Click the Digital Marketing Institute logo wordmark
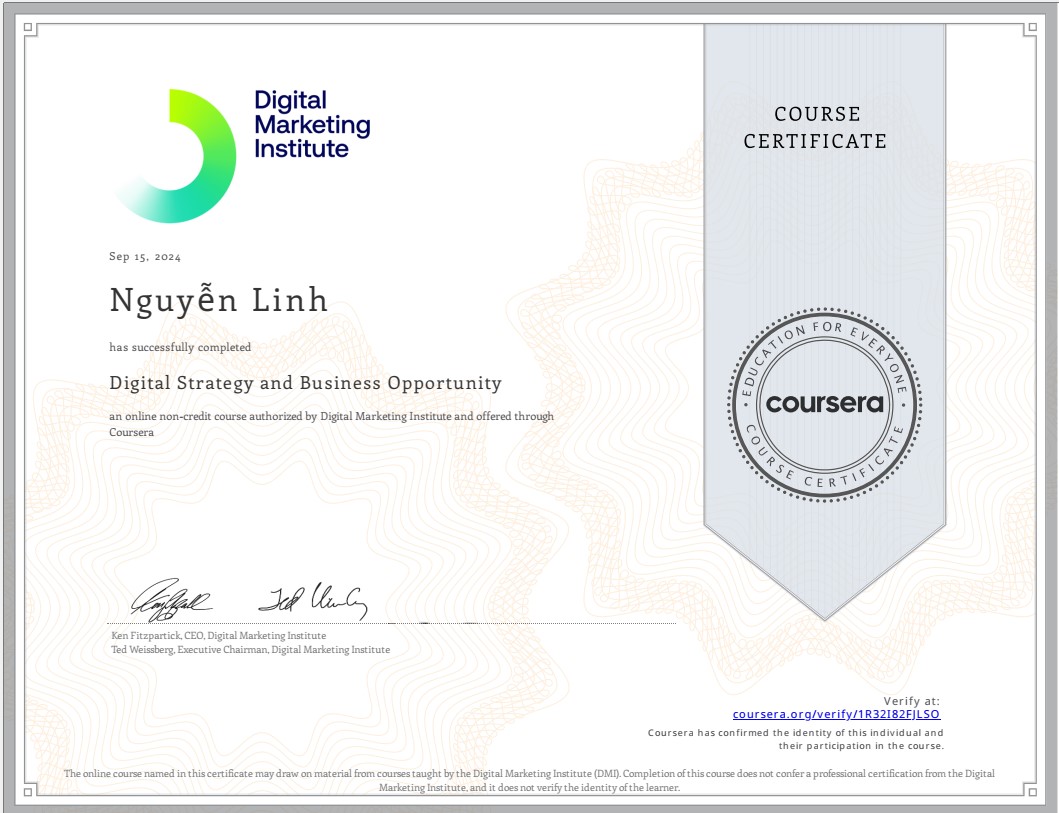 point(312,124)
